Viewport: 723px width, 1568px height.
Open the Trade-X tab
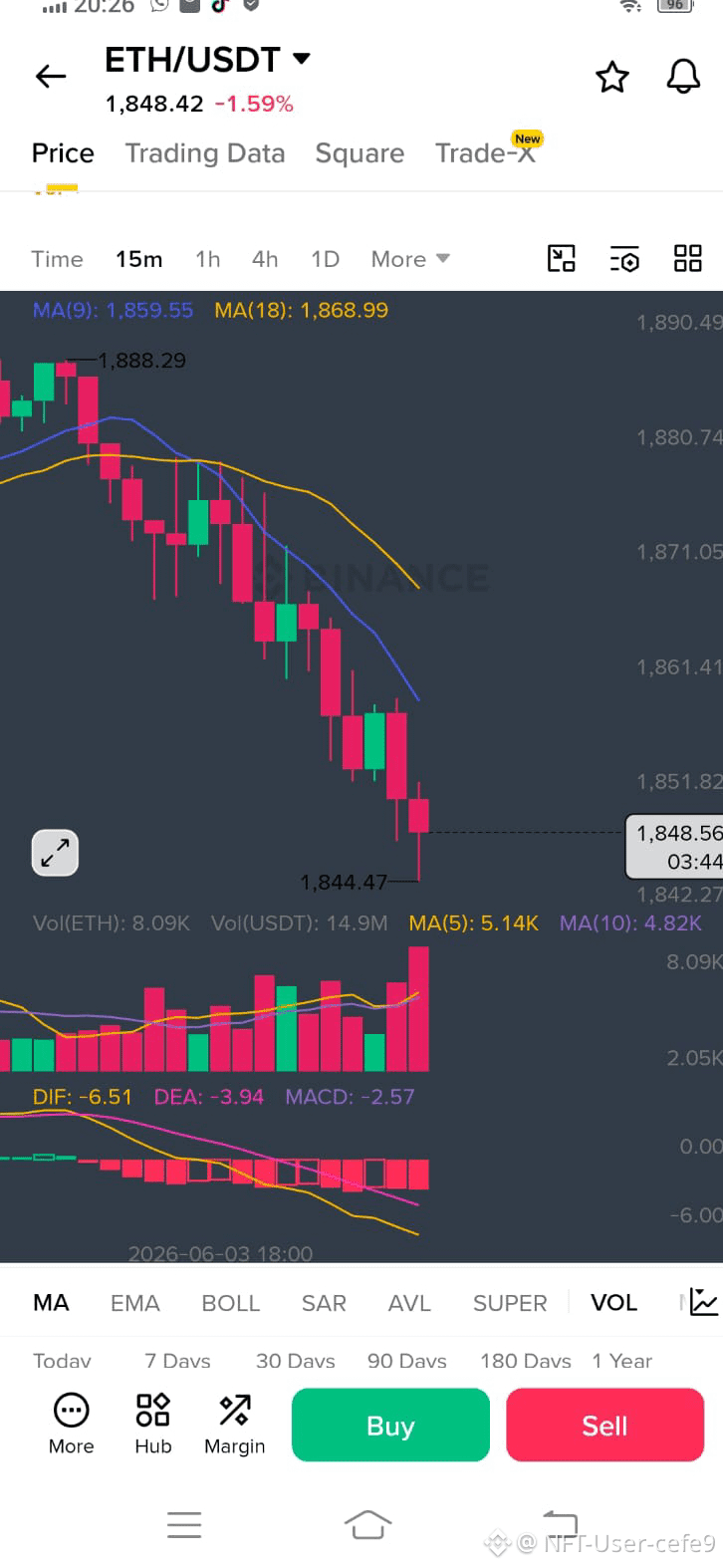point(486,153)
